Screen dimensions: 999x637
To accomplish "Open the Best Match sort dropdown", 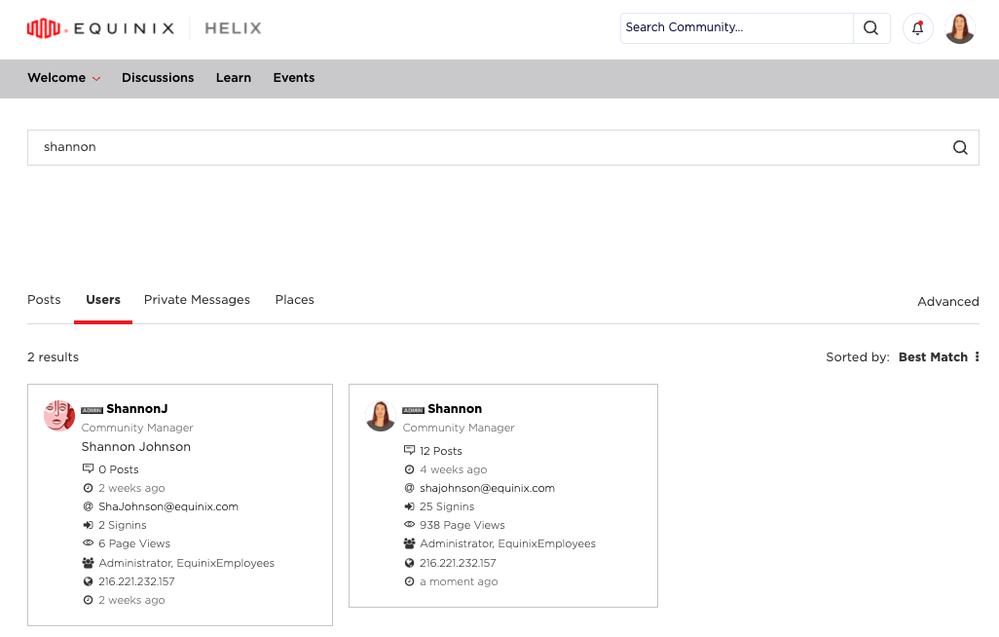I will tap(932, 357).
